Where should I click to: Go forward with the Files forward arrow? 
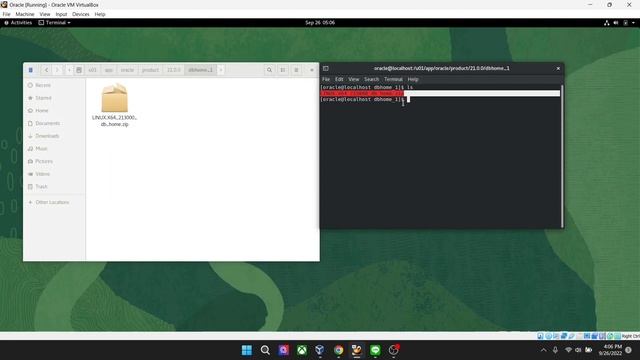(x=57, y=70)
